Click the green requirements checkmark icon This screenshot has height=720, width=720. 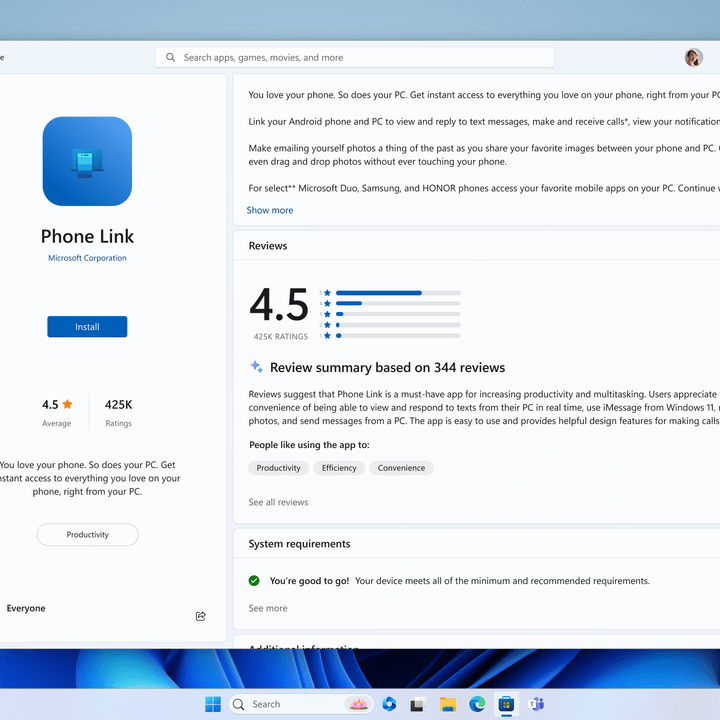[254, 581]
